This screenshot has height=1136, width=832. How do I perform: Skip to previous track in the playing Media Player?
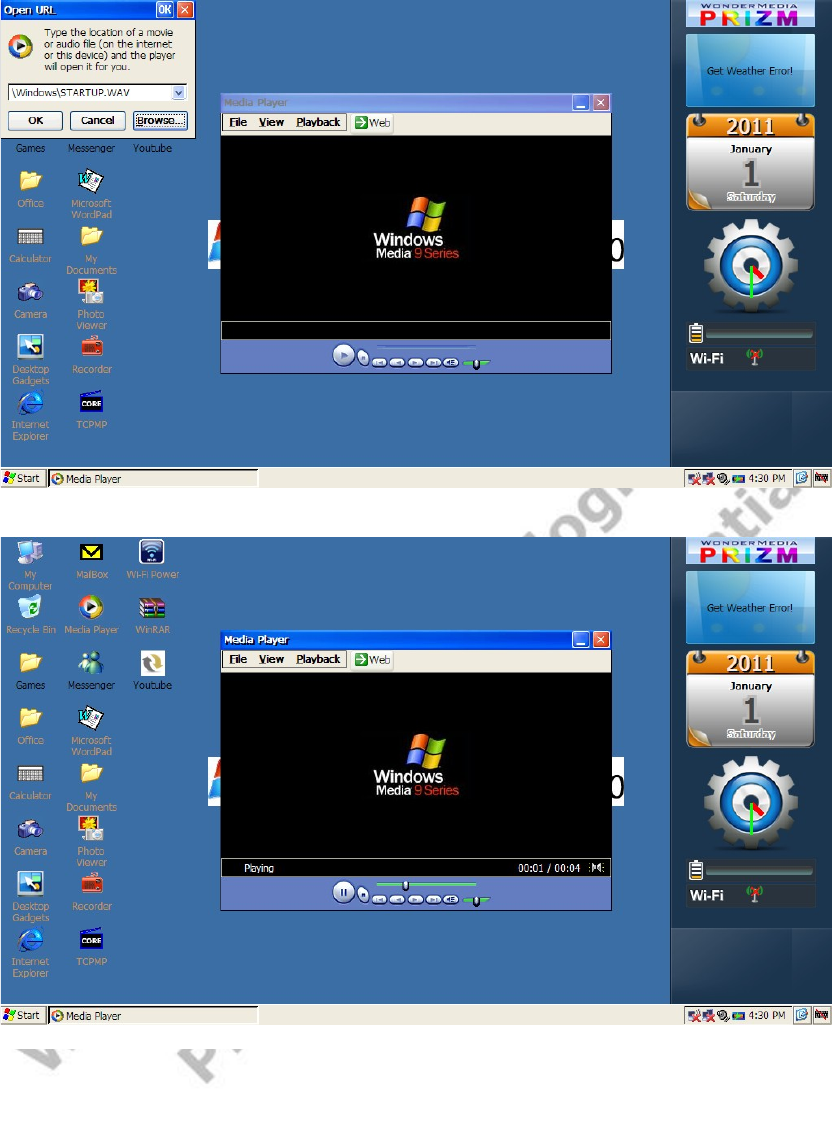click(379, 900)
